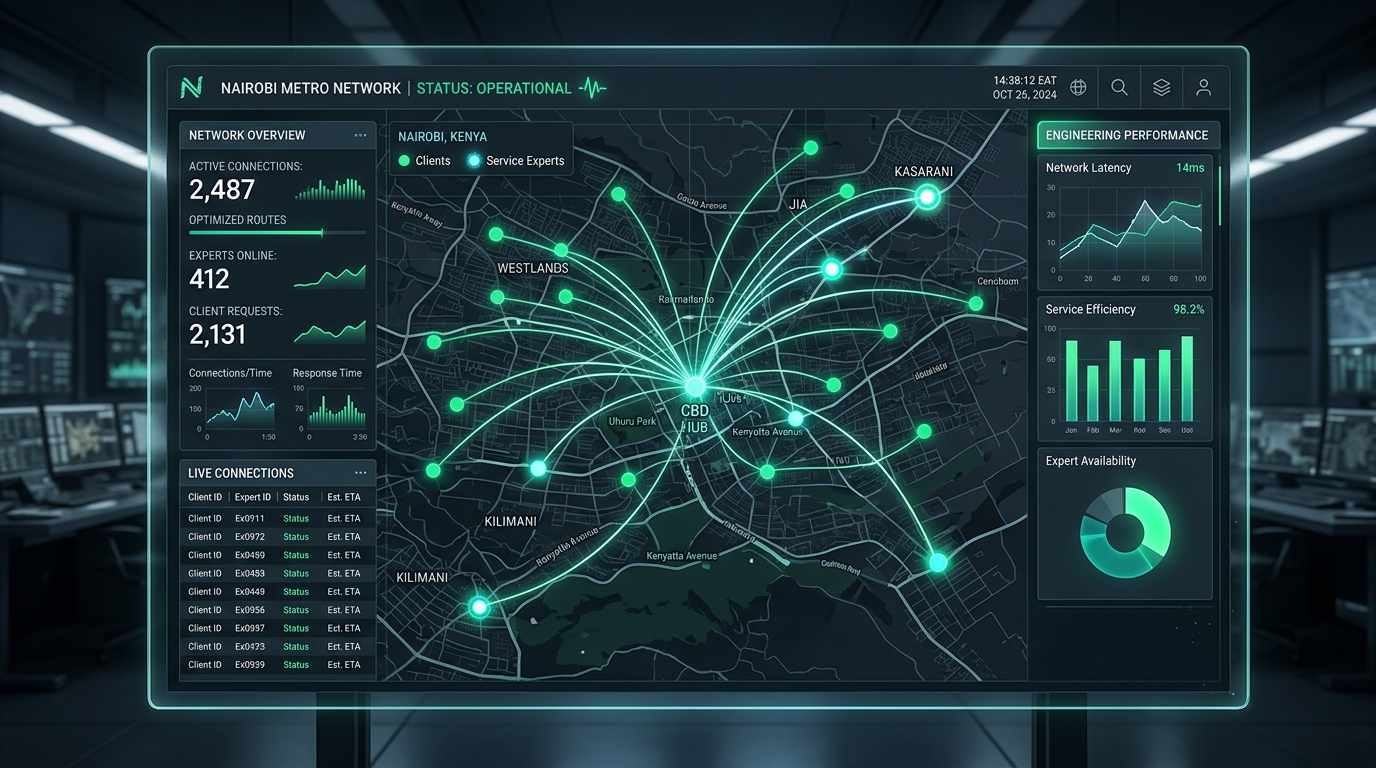Open the user profile icon

click(1204, 88)
